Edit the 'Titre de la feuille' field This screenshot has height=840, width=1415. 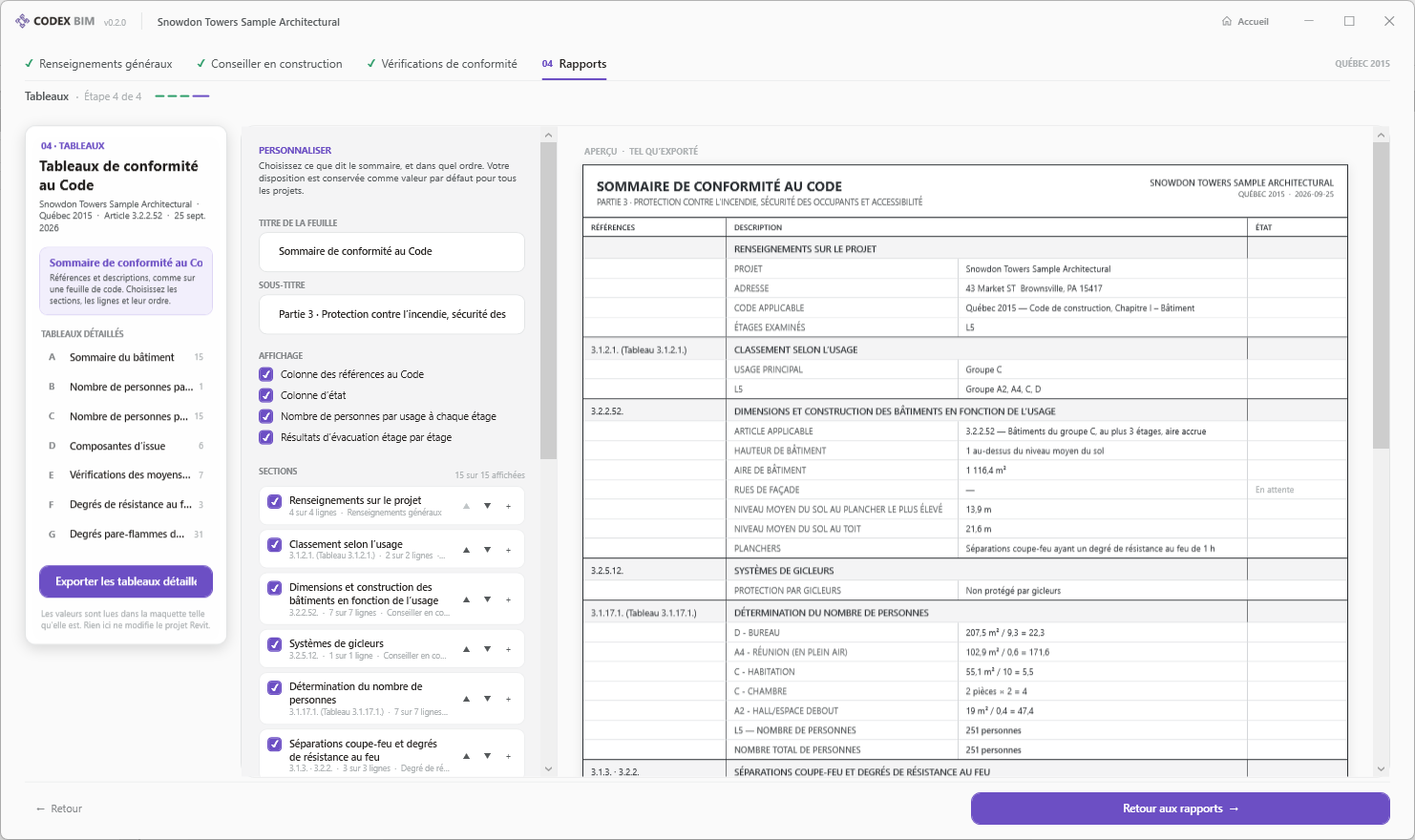tap(391, 252)
